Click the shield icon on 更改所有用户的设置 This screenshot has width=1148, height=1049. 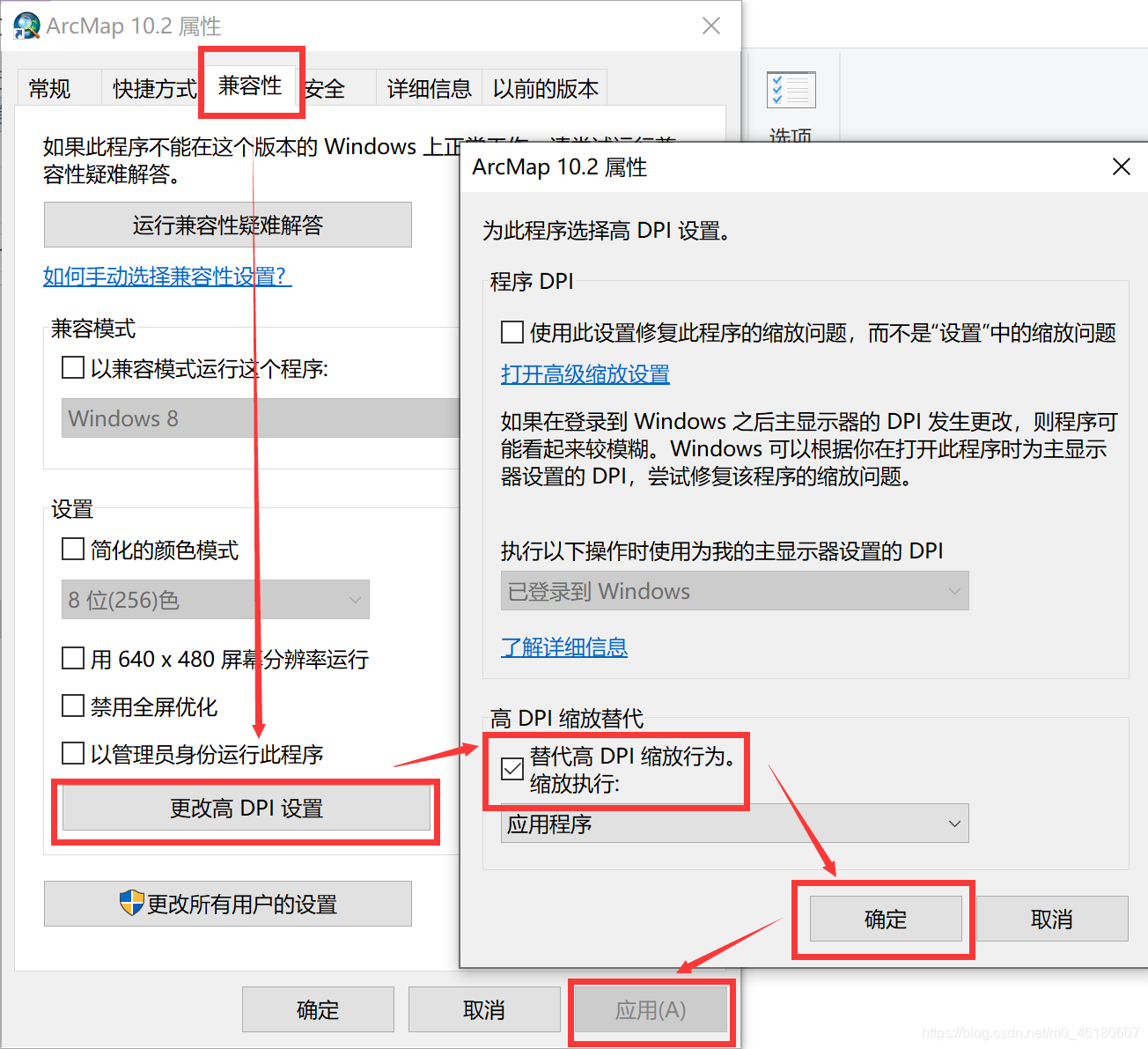coord(131,903)
